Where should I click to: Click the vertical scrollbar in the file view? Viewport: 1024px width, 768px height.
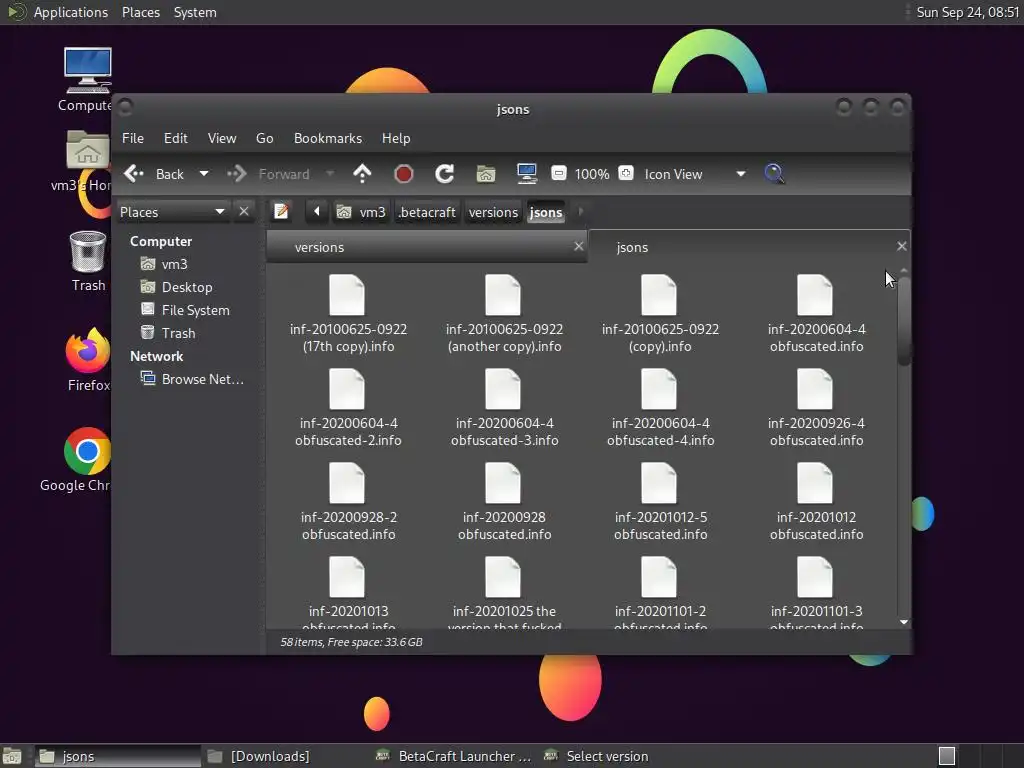coord(904,320)
